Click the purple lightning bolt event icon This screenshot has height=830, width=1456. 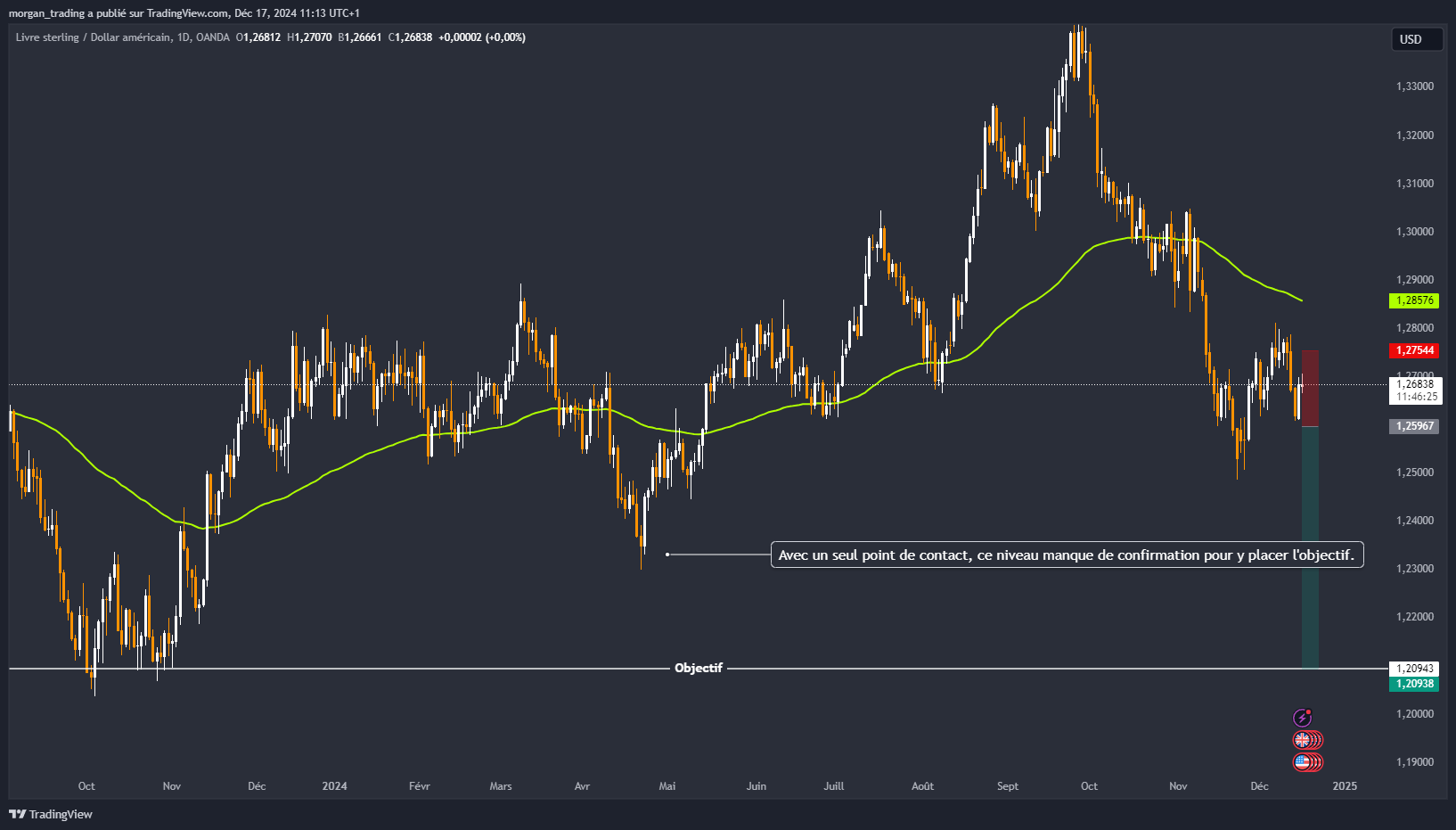pyautogui.click(x=1303, y=718)
